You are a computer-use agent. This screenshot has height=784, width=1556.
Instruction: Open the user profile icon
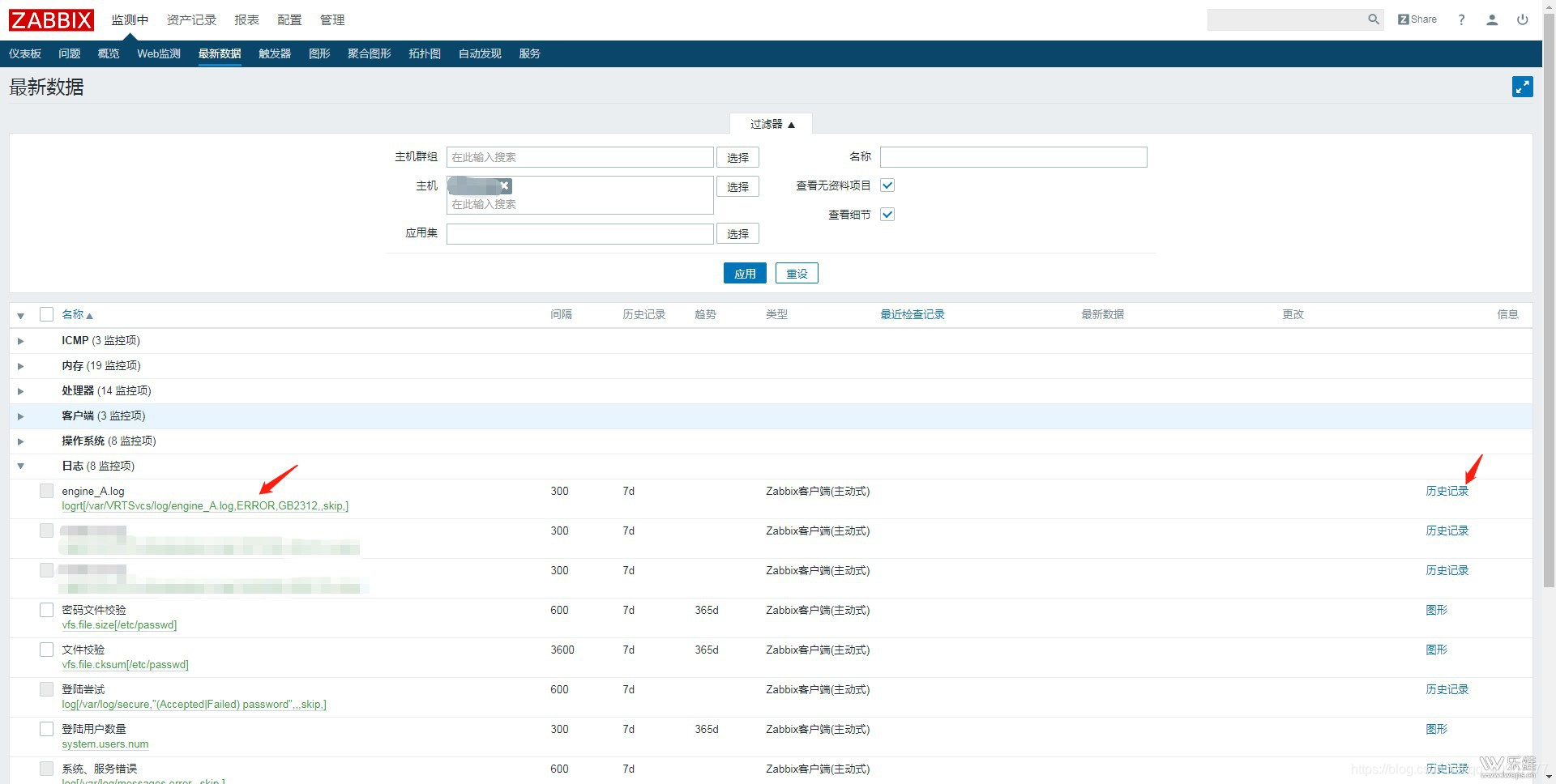pyautogui.click(x=1492, y=19)
